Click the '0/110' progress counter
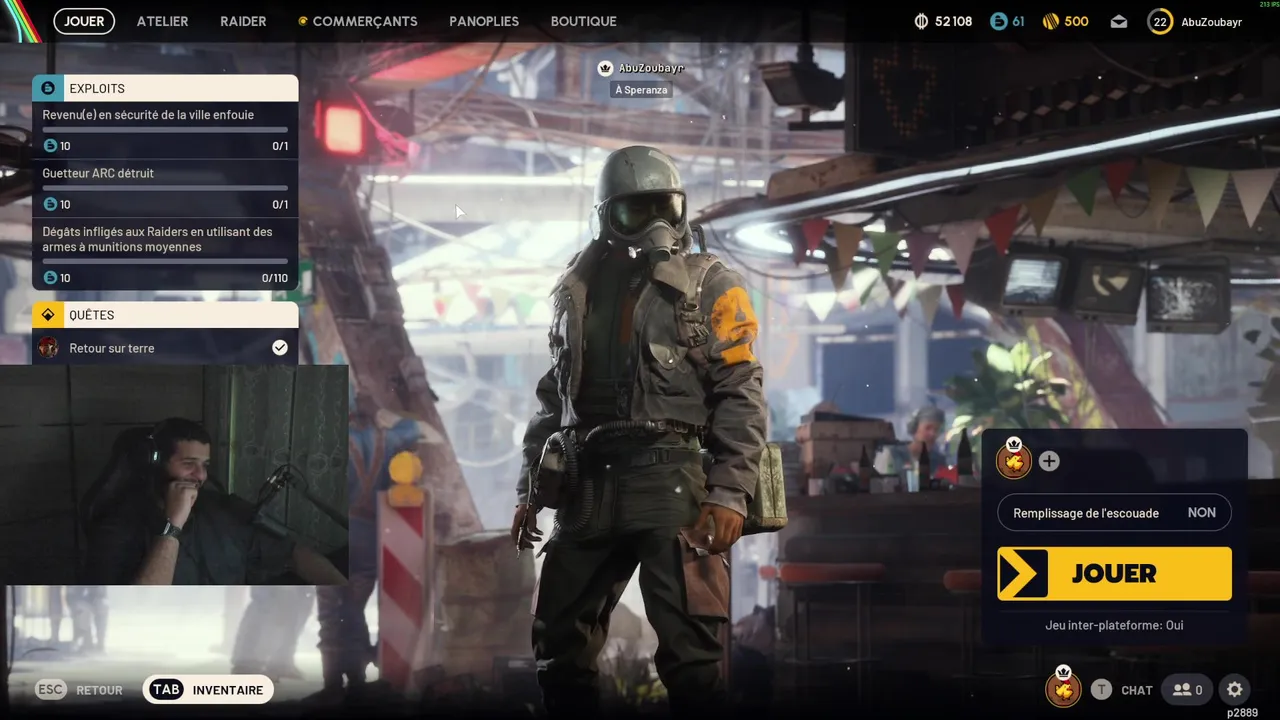The image size is (1280, 720). pos(274,278)
